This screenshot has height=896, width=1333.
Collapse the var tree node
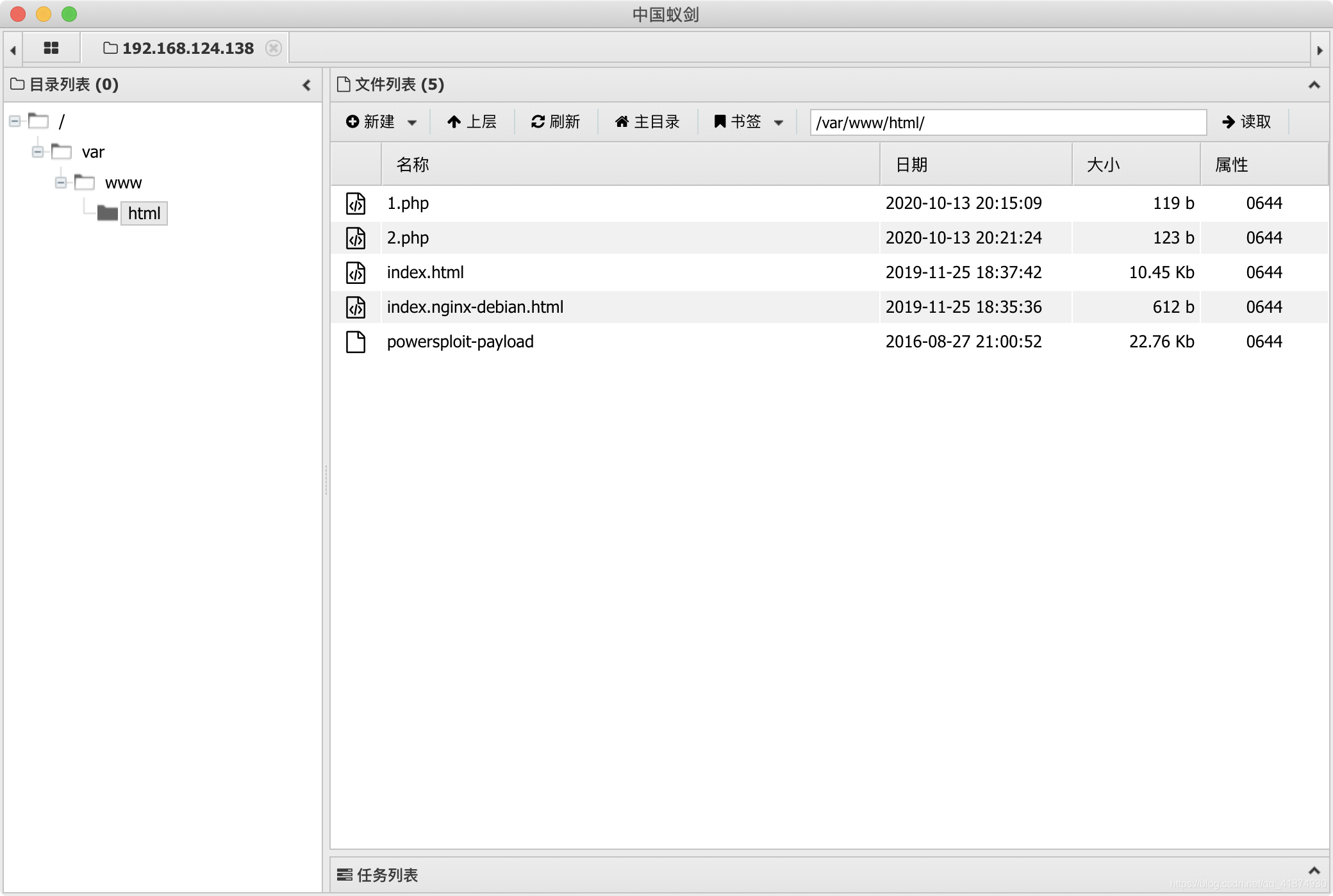(x=38, y=152)
